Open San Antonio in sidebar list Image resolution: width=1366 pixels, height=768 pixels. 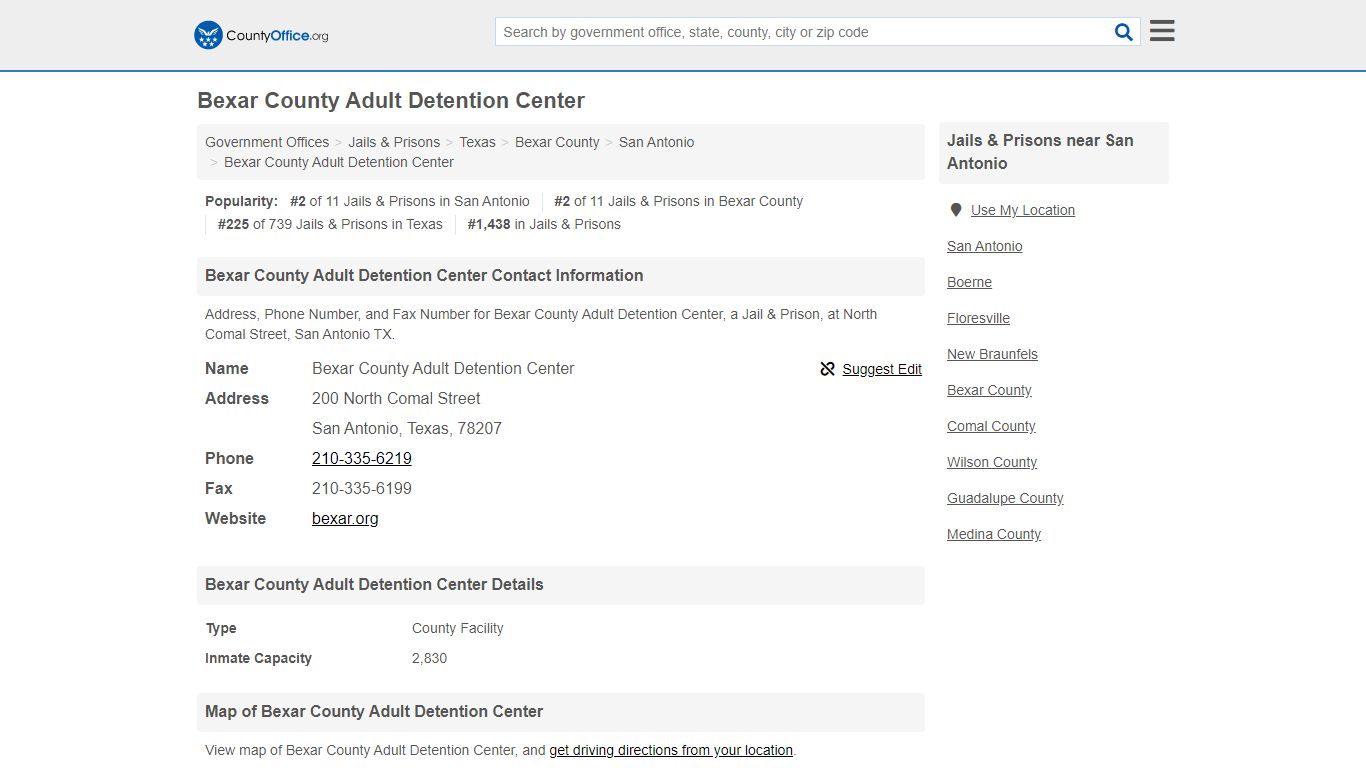[x=985, y=246]
